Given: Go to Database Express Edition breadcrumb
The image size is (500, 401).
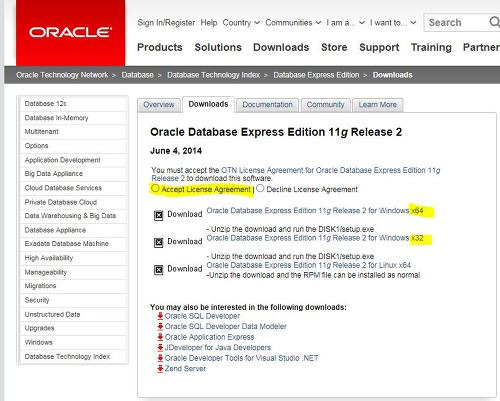Looking at the screenshot, I should (316, 75).
